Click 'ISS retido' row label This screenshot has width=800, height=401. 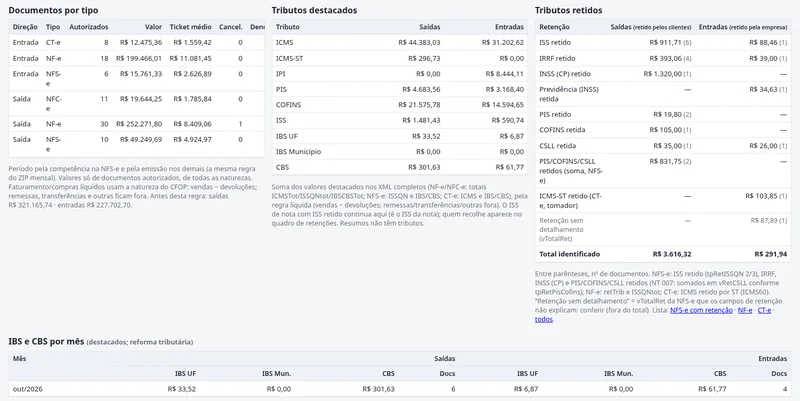(555, 42)
